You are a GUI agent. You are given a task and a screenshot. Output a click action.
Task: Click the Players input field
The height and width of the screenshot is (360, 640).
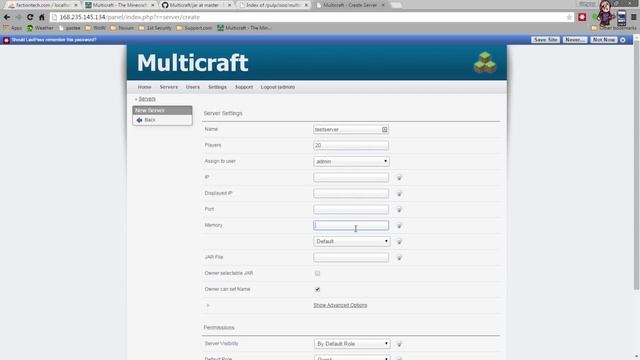[351, 145]
